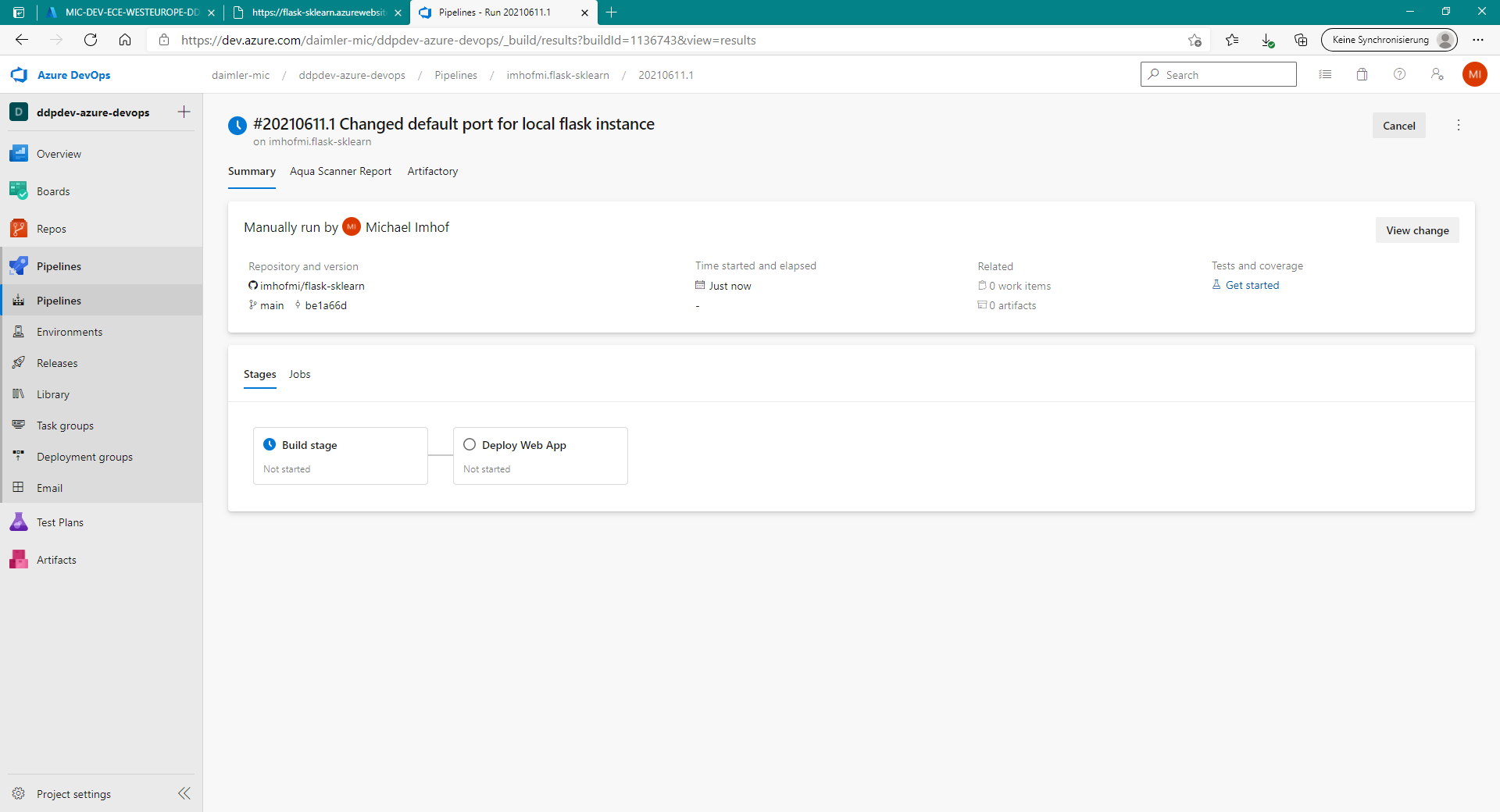Click the plus next to ddpdev-azure-devops
1500x812 pixels.
click(184, 112)
